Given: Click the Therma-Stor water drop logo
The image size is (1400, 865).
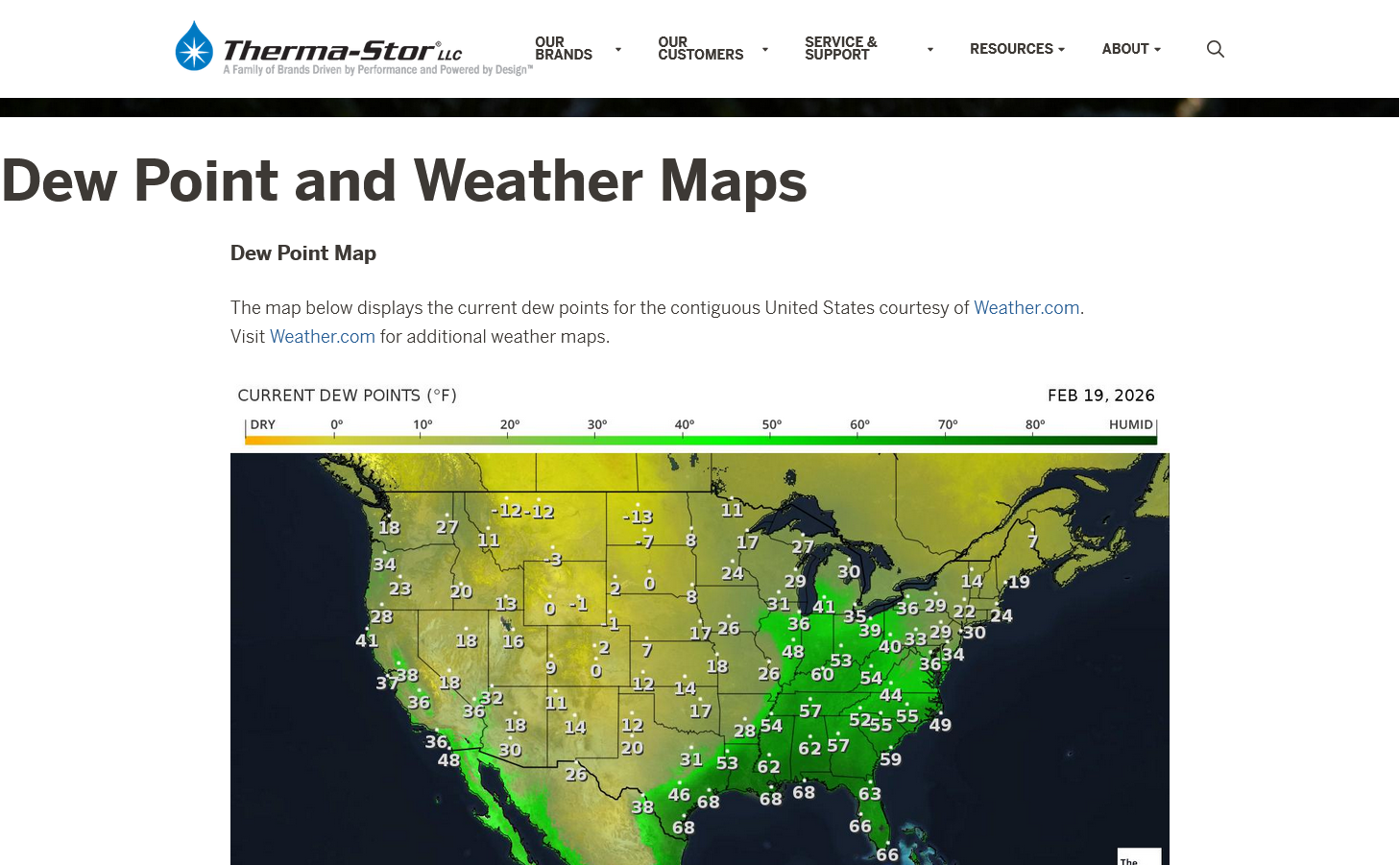Looking at the screenshot, I should click(194, 47).
